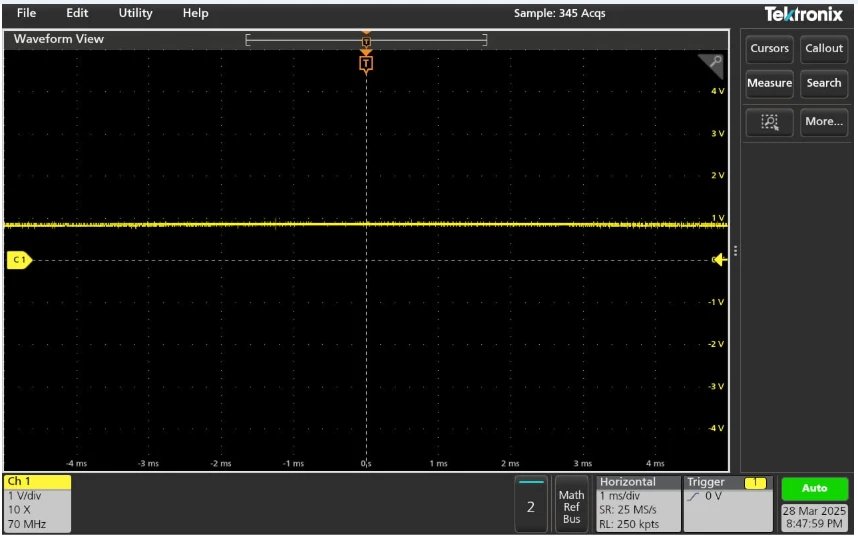
Task: Open the Utility menu
Action: (135, 13)
